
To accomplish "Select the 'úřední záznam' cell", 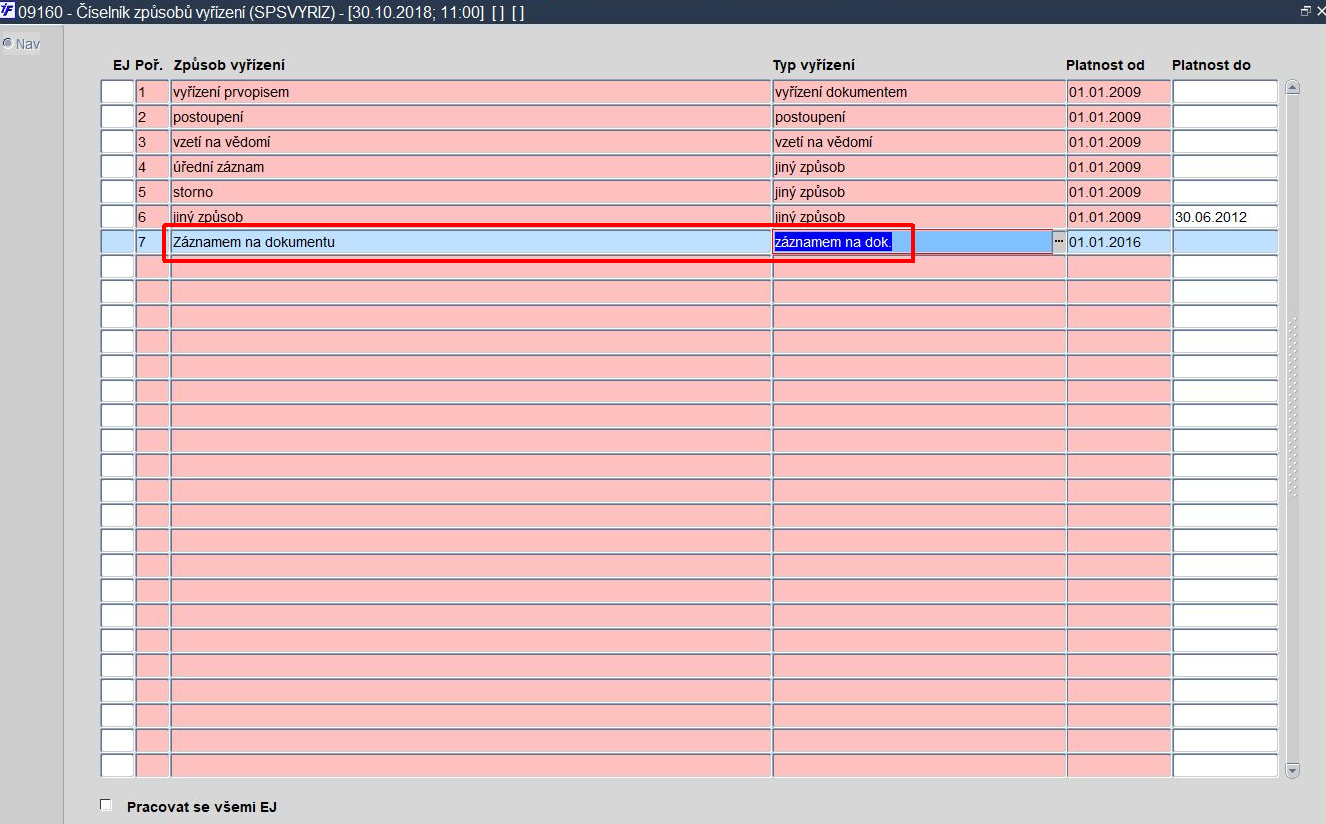I will click(x=471, y=167).
